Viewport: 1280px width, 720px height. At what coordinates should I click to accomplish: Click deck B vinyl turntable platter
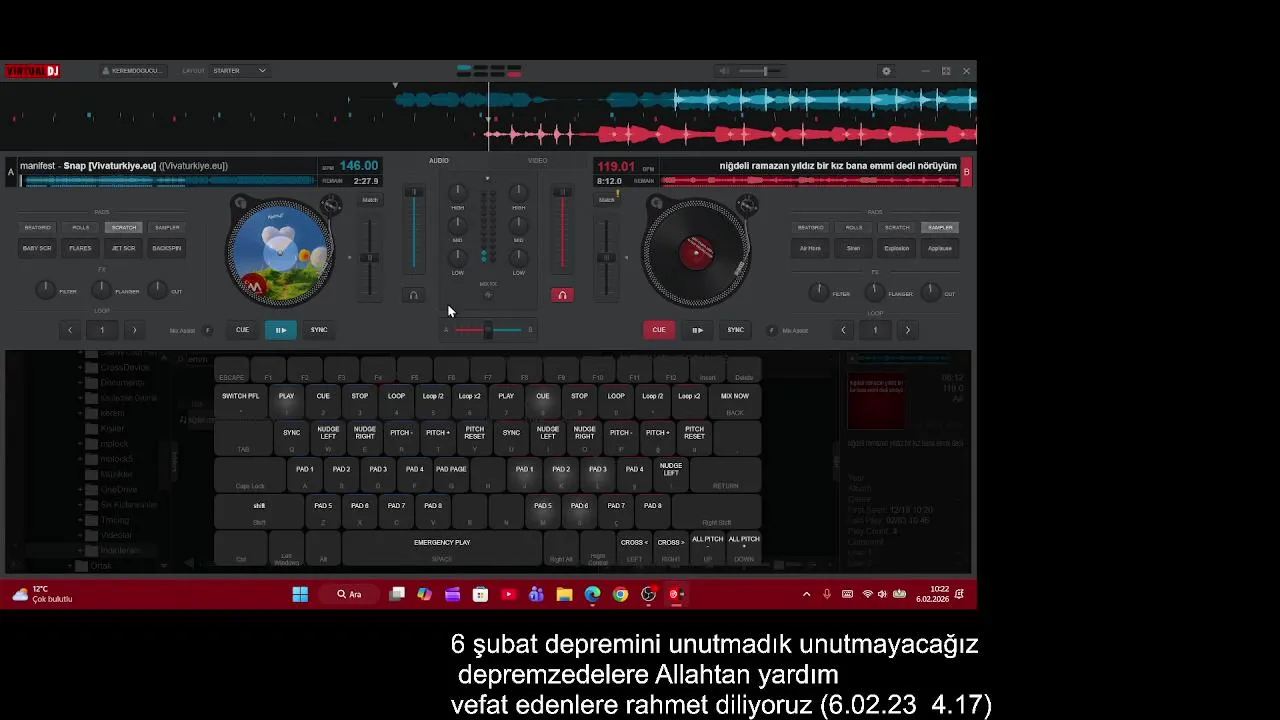696,252
